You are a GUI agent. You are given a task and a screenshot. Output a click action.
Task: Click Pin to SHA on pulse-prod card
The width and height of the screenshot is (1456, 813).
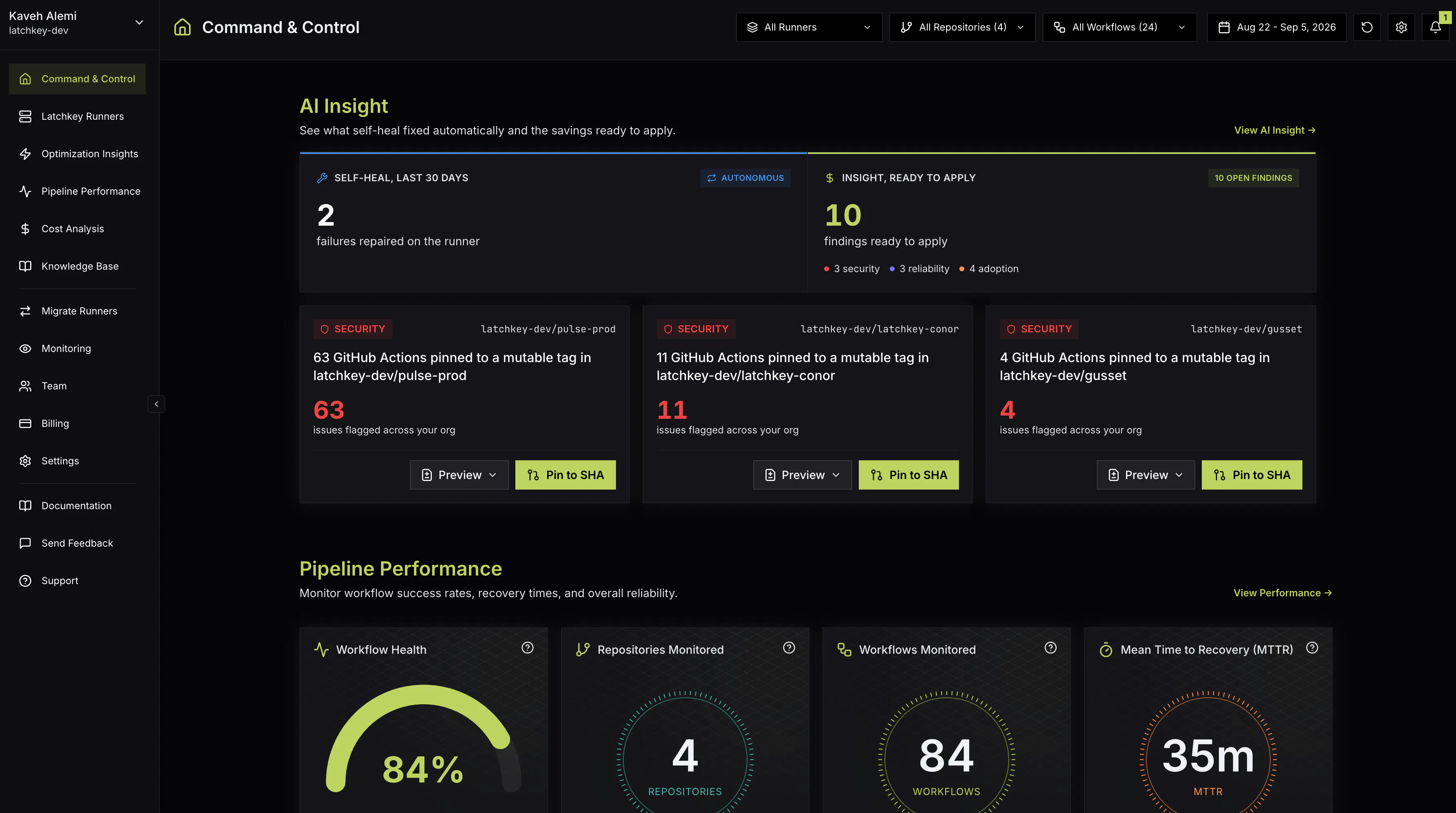tap(565, 475)
